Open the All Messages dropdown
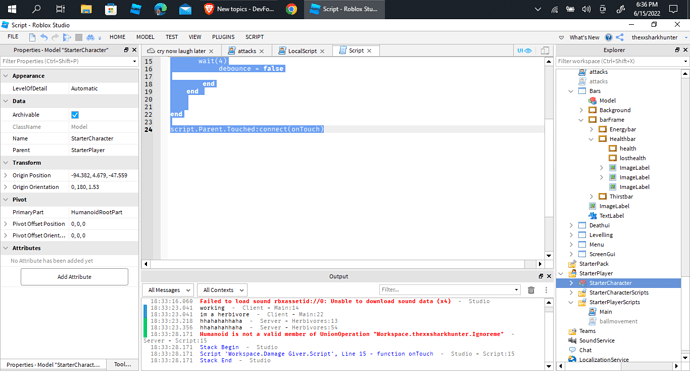The width and height of the screenshot is (690, 387). pos(169,290)
